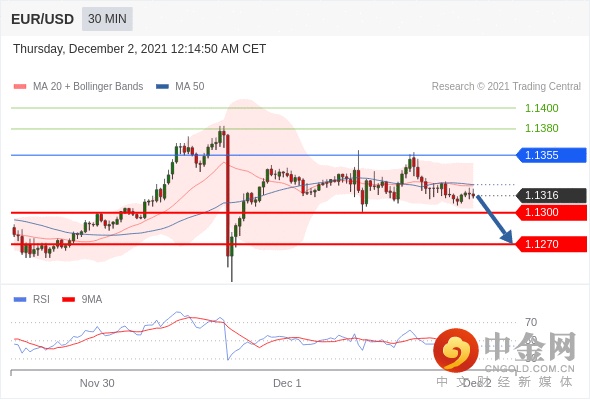The width and height of the screenshot is (590, 400).
Task: Click the Nov 30 date axis label
Action: [97, 383]
